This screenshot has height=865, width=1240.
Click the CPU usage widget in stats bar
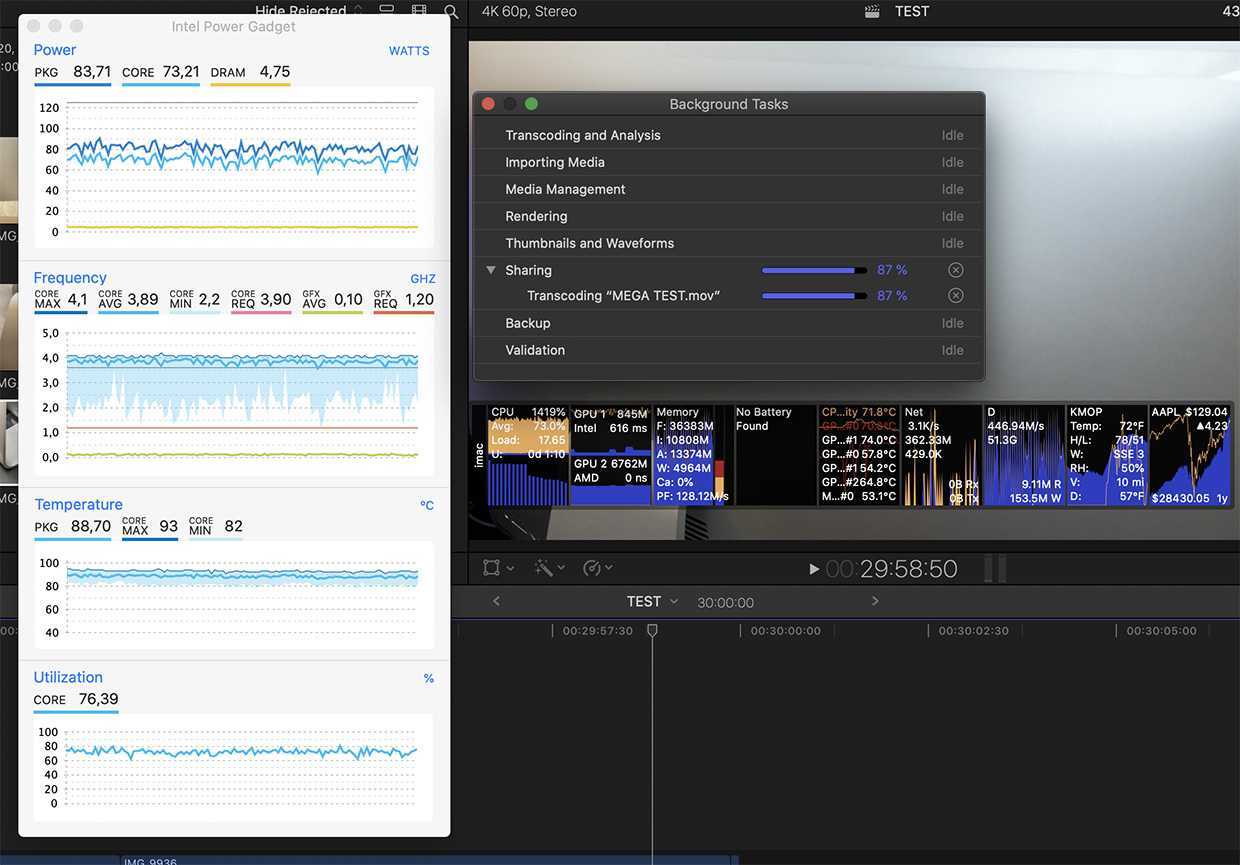point(528,455)
